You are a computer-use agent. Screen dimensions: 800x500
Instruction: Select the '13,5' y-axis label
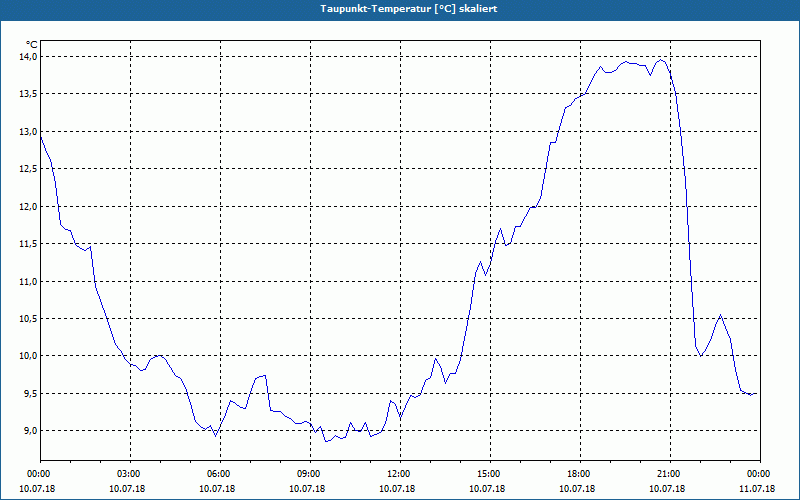tap(29, 94)
